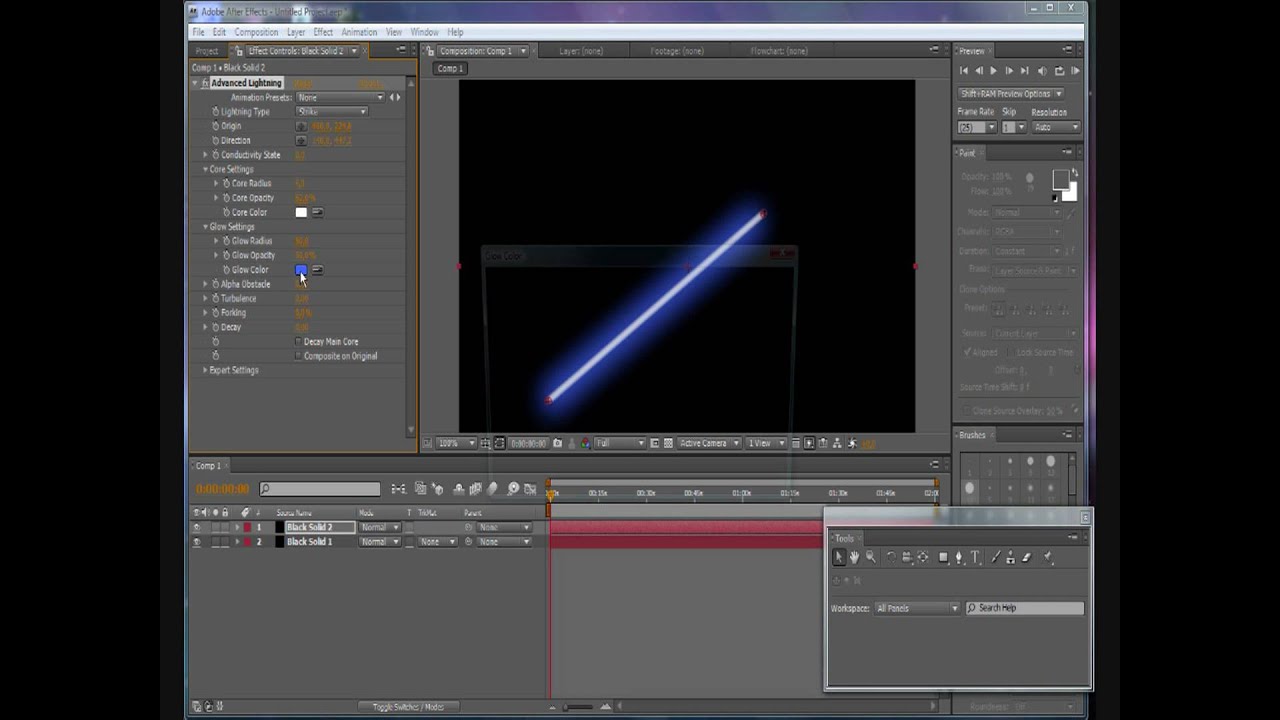1280x720 pixels.
Task: Click the Search Help field
Action: (x=1025, y=608)
